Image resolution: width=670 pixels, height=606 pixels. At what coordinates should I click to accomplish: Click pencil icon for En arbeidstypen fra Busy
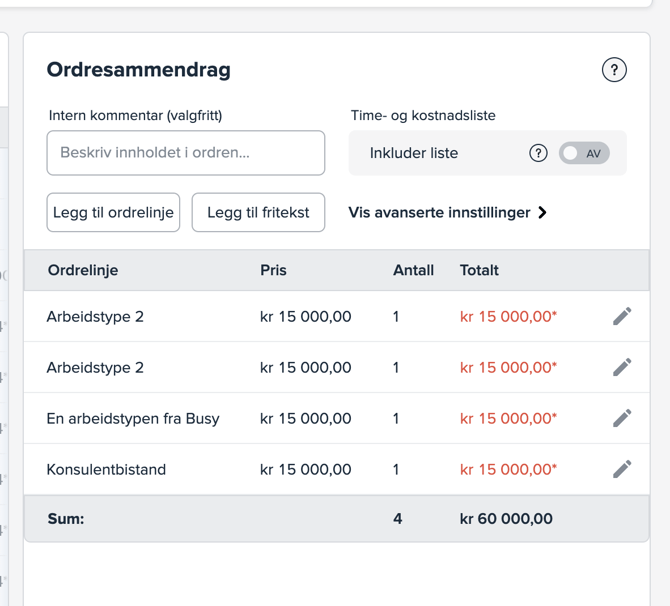[x=622, y=418]
